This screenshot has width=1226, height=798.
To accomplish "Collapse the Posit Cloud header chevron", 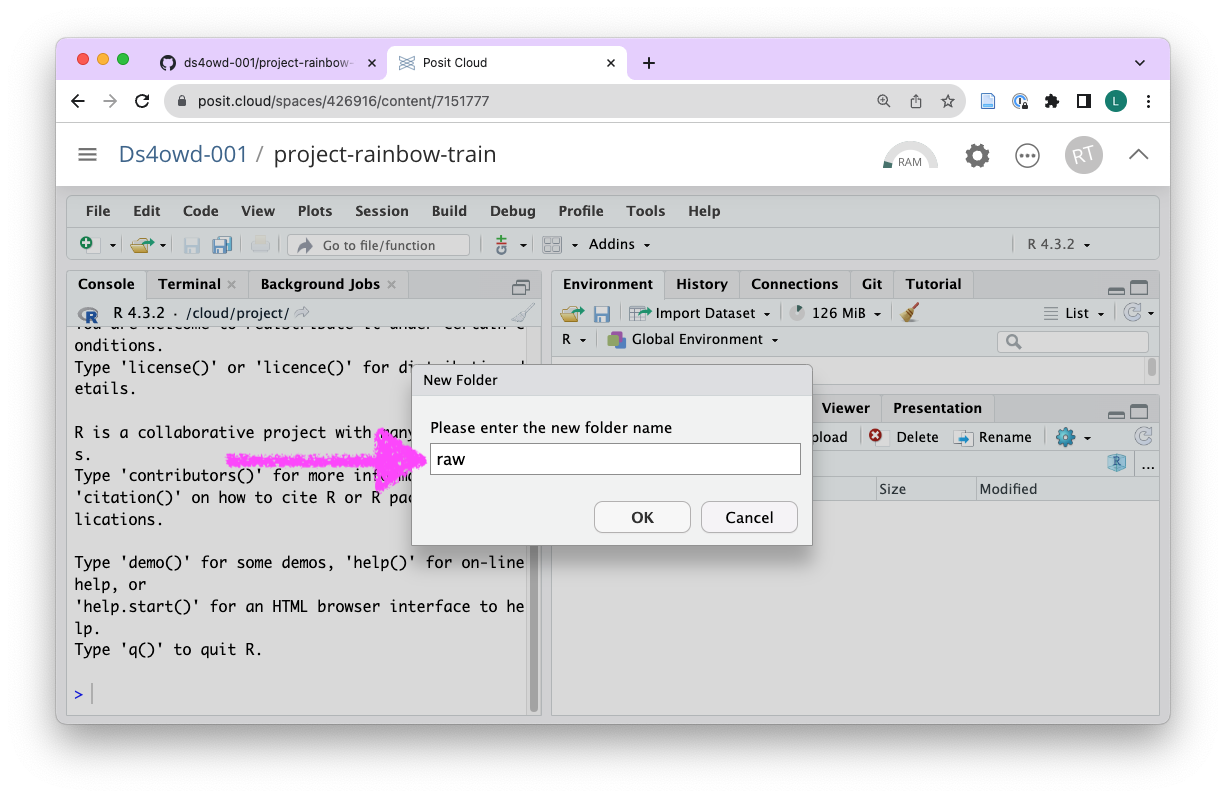I will point(1138,155).
